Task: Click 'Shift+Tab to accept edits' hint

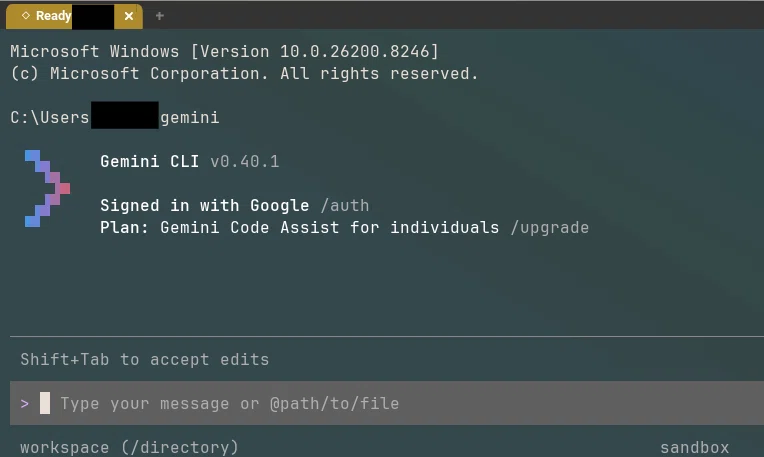Action: pos(145,360)
